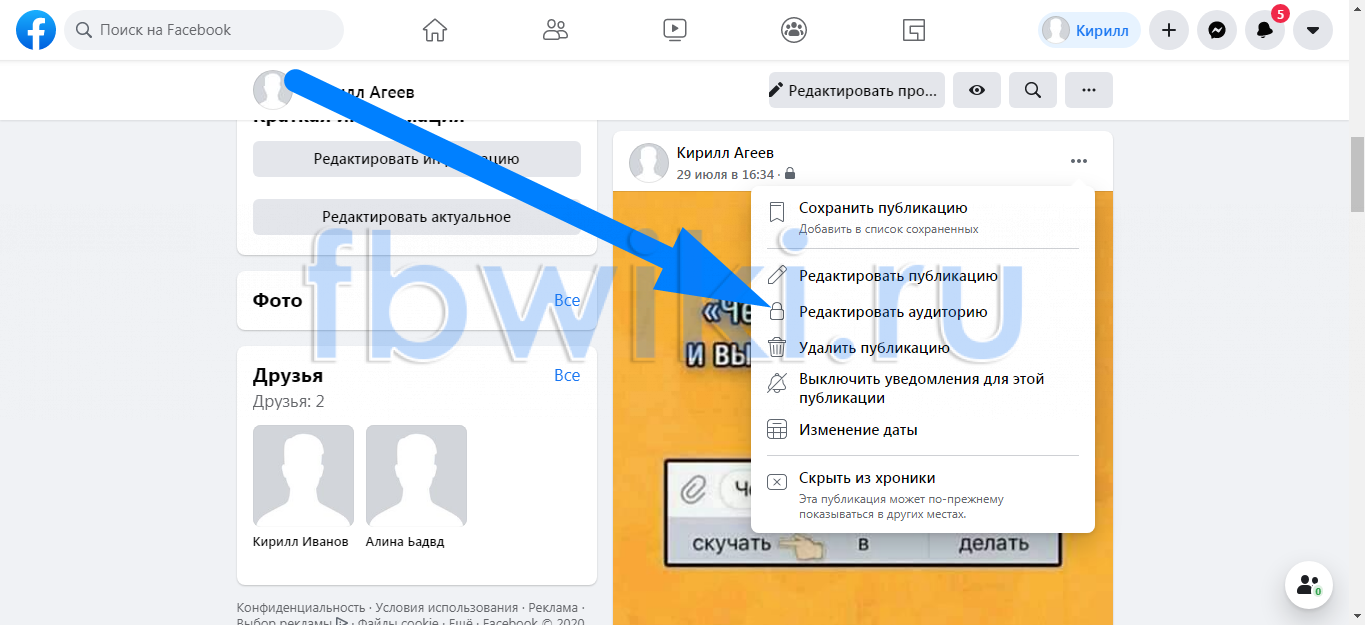
Task: Open the new chat contacts floating button
Action: coord(1309,585)
